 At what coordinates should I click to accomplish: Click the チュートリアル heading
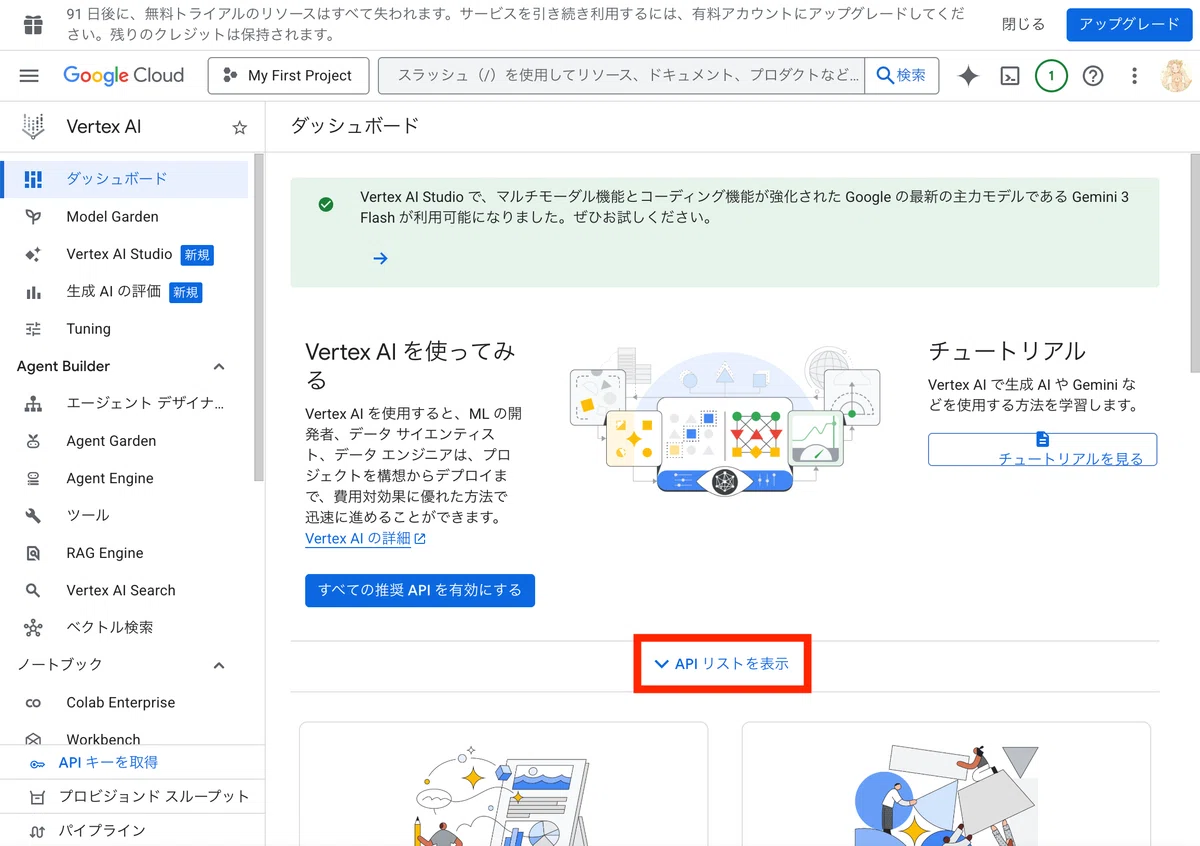coord(1007,351)
